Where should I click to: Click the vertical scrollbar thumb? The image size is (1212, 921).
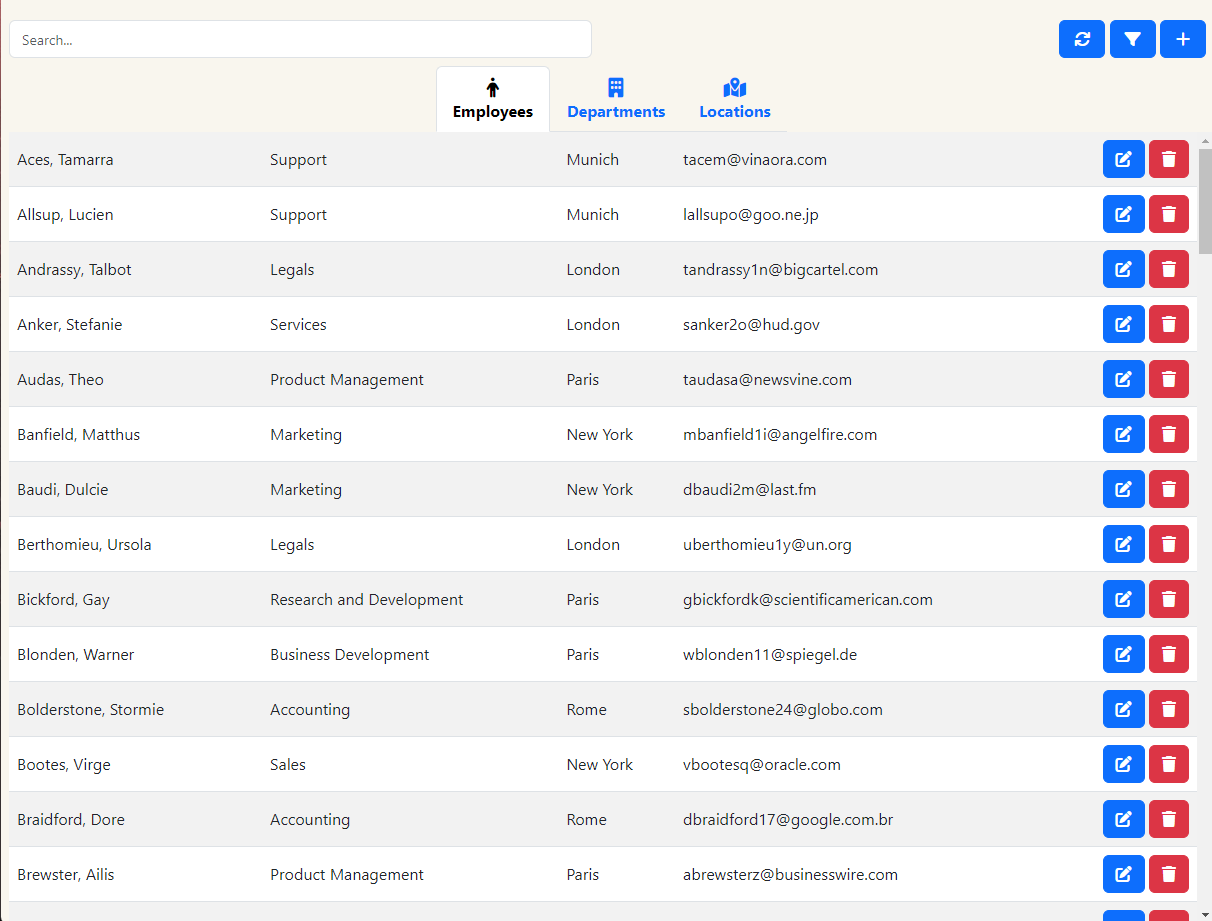[x=1204, y=200]
